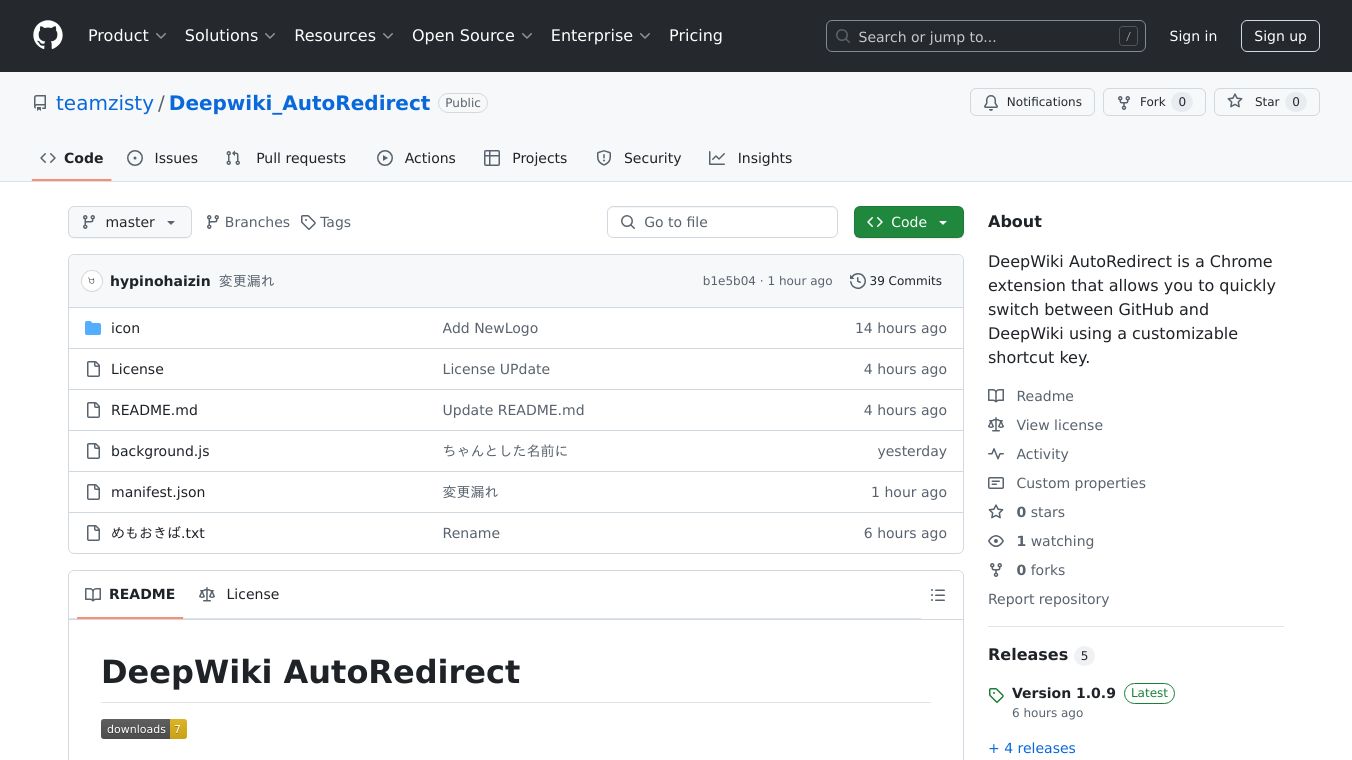Expand the Product menu
Image resolution: width=1352 pixels, height=760 pixels.
coord(126,36)
